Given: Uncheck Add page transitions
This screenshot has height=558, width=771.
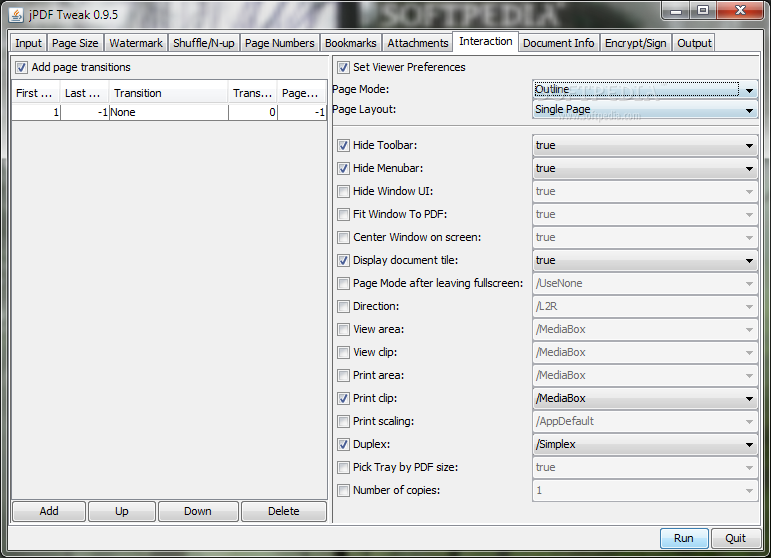Looking at the screenshot, I should click(x=21, y=67).
